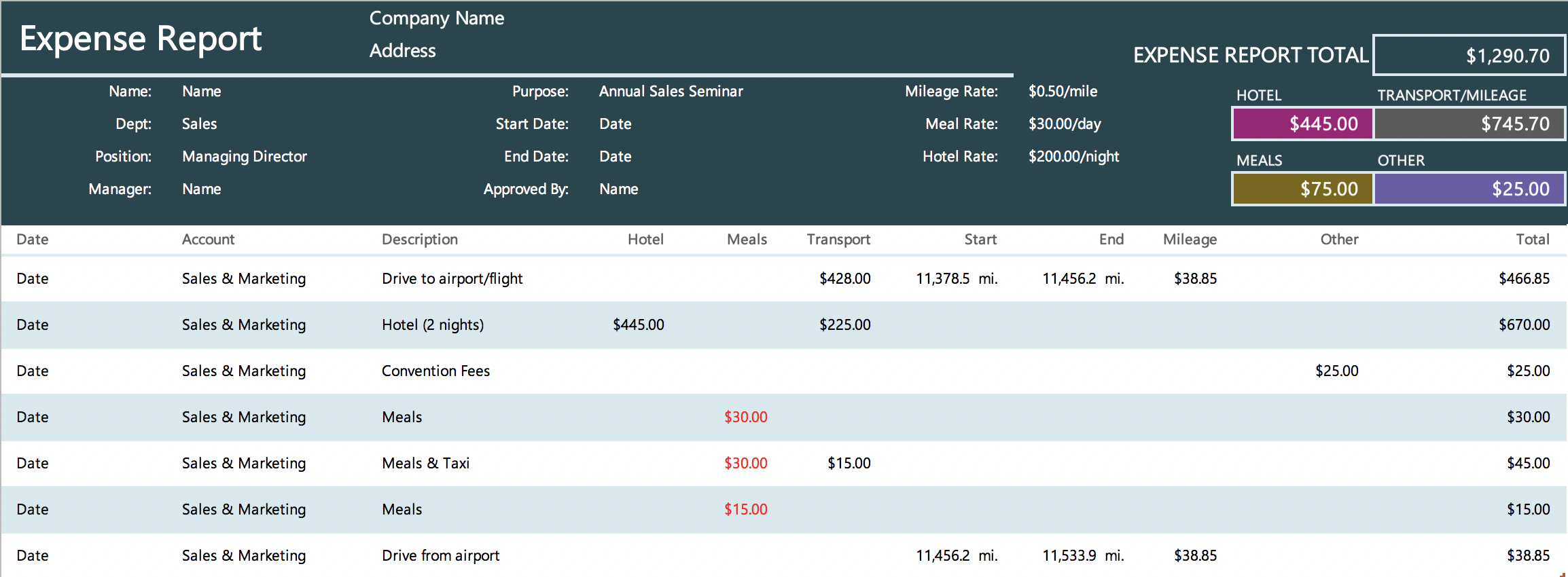The width and height of the screenshot is (1568, 577).
Task: Select the purple Other $25.00 summary box
Action: (x=1469, y=189)
